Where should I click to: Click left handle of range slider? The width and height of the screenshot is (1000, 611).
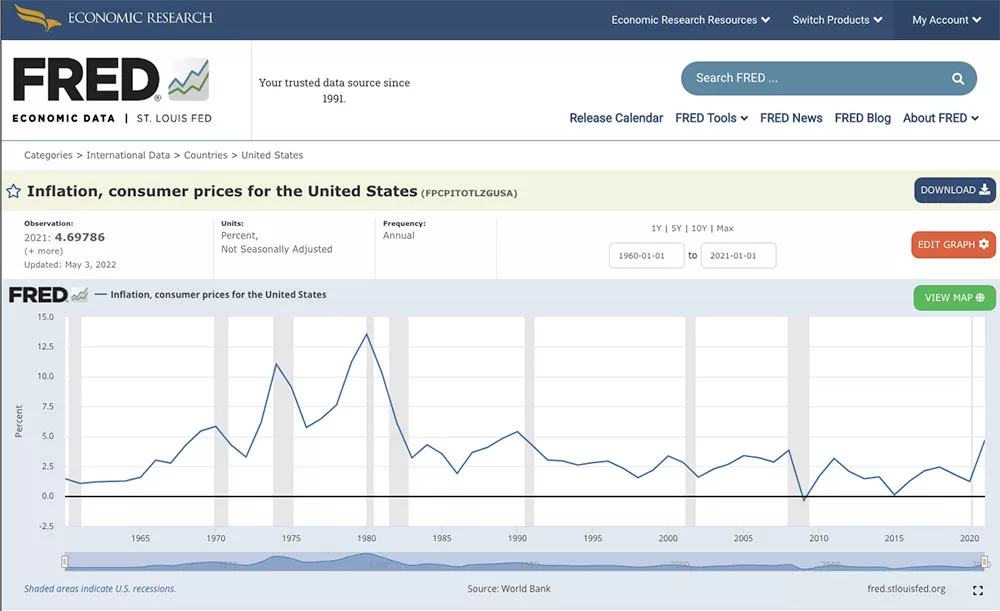pos(64,562)
